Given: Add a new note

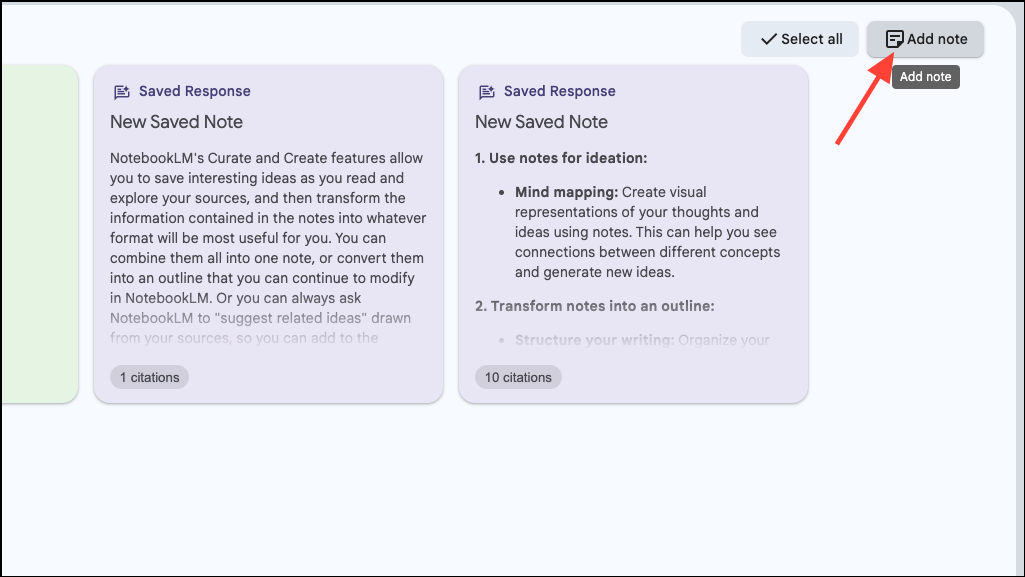Looking at the screenshot, I should (924, 39).
